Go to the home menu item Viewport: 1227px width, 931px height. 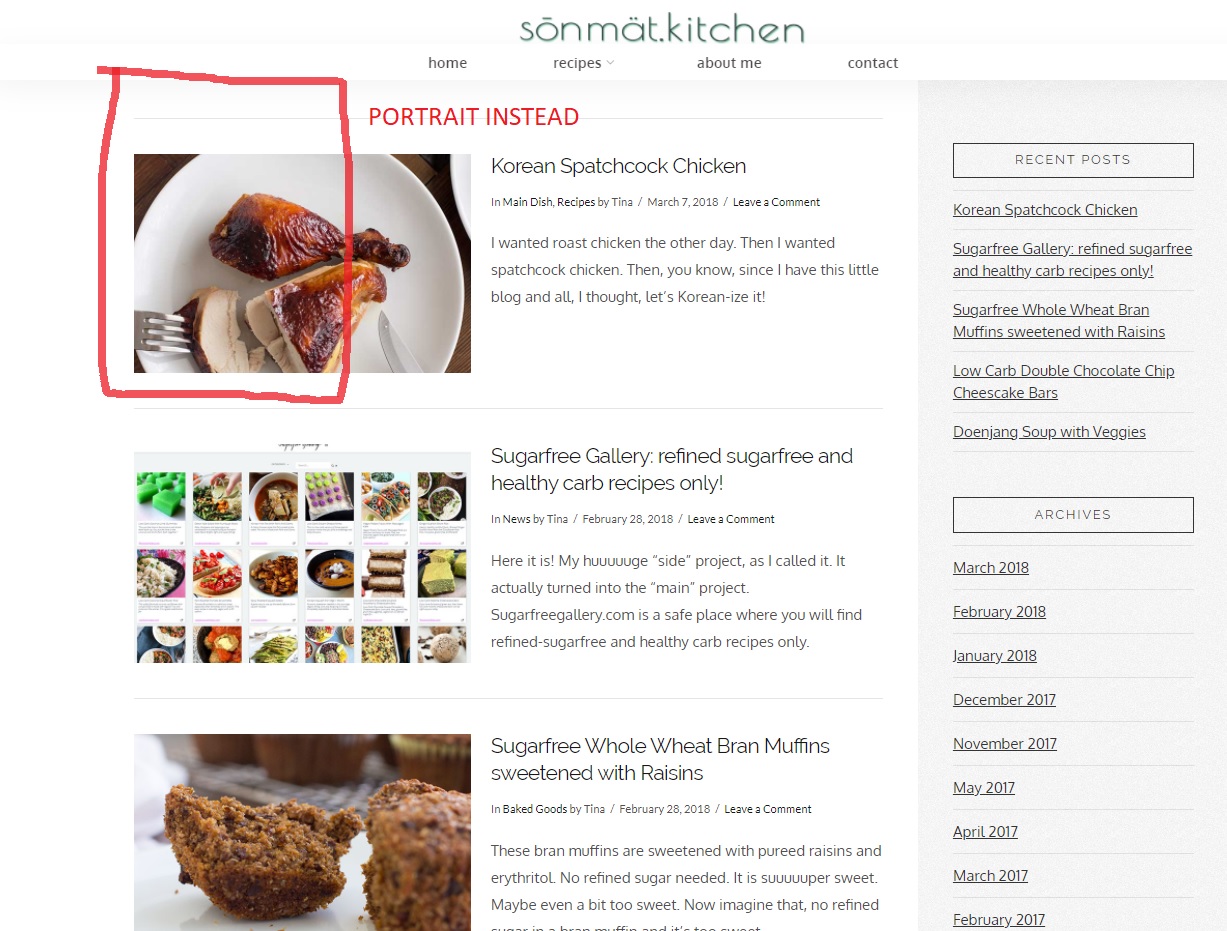447,62
